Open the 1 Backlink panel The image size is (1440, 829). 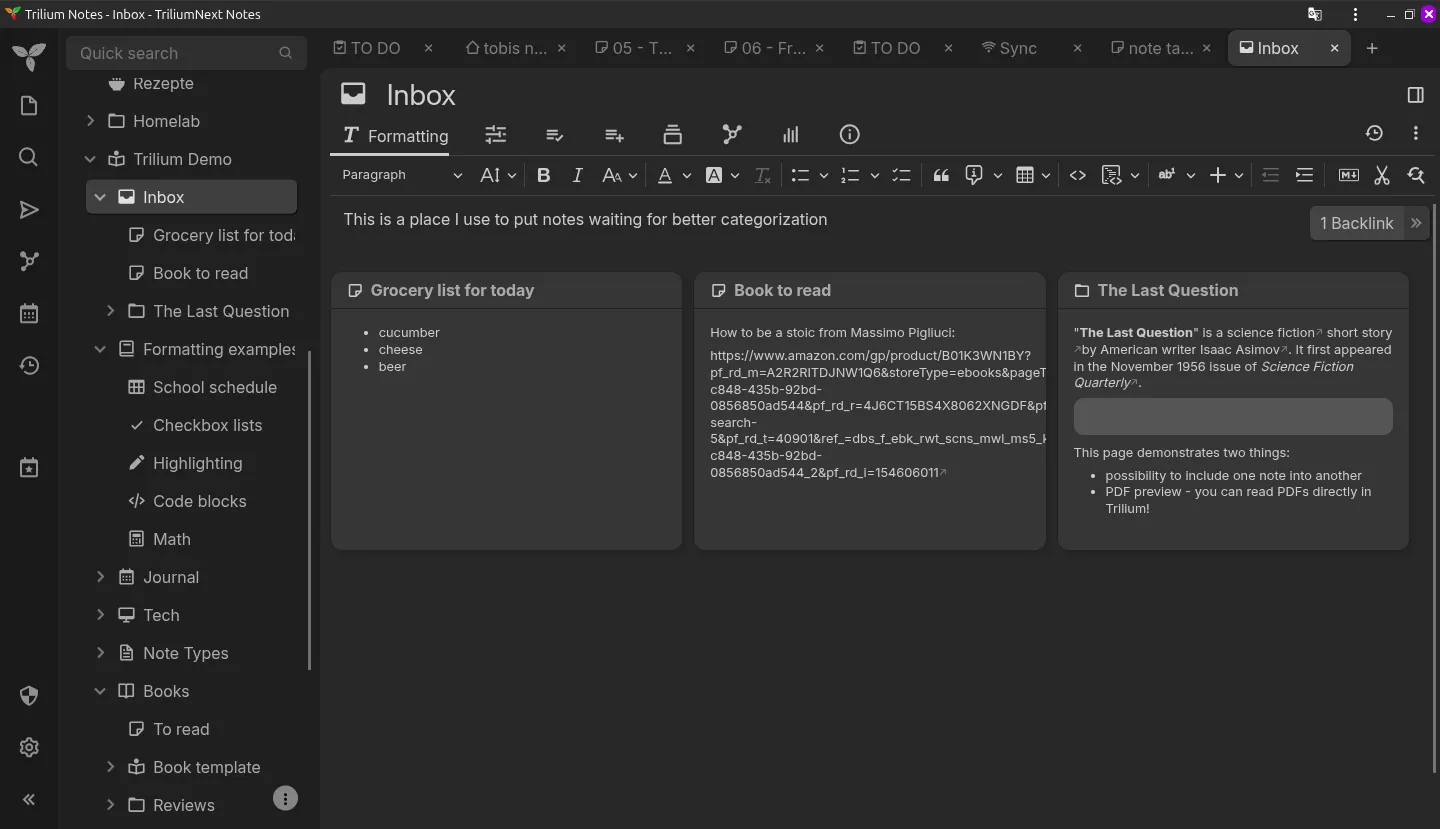point(1357,223)
